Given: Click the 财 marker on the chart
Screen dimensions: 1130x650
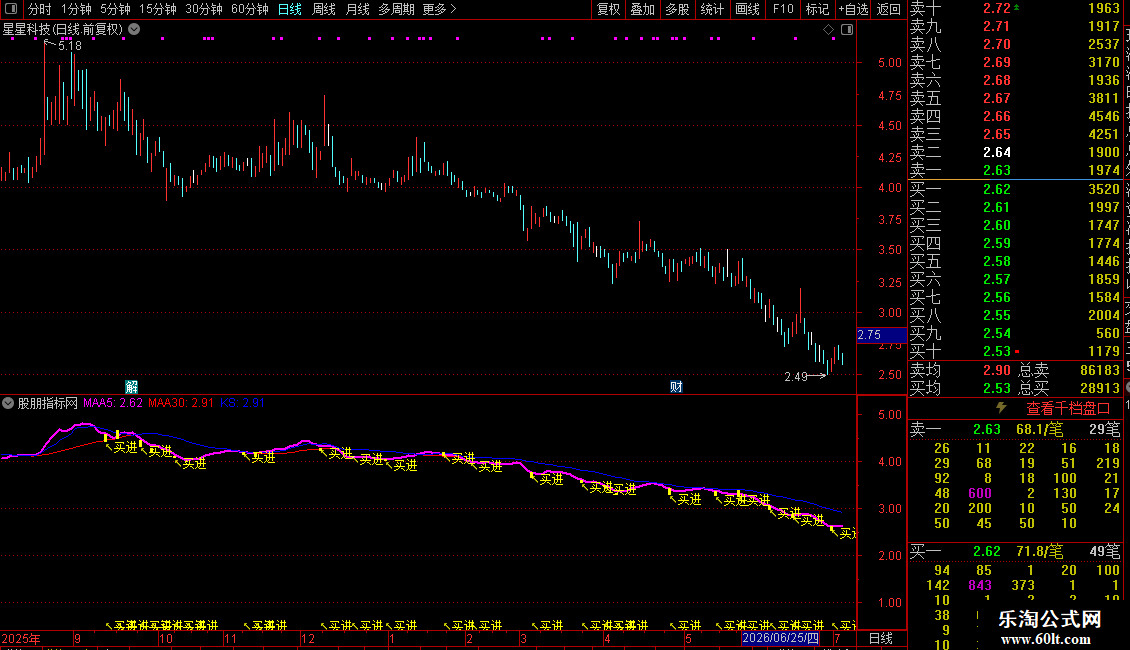Looking at the screenshot, I should (676, 386).
